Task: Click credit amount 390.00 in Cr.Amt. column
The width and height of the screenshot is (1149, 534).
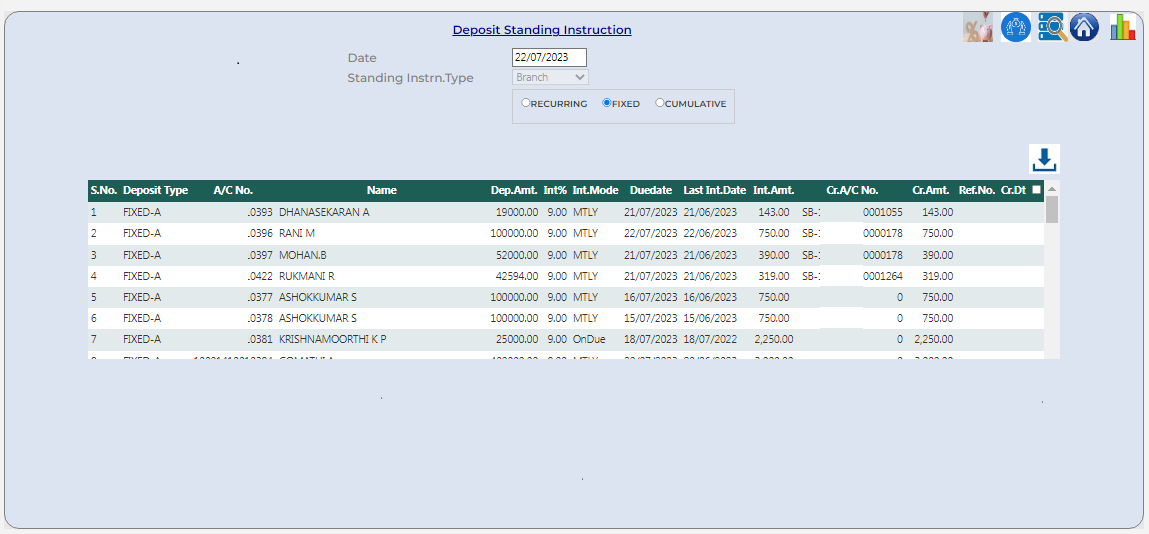Action: pos(938,255)
